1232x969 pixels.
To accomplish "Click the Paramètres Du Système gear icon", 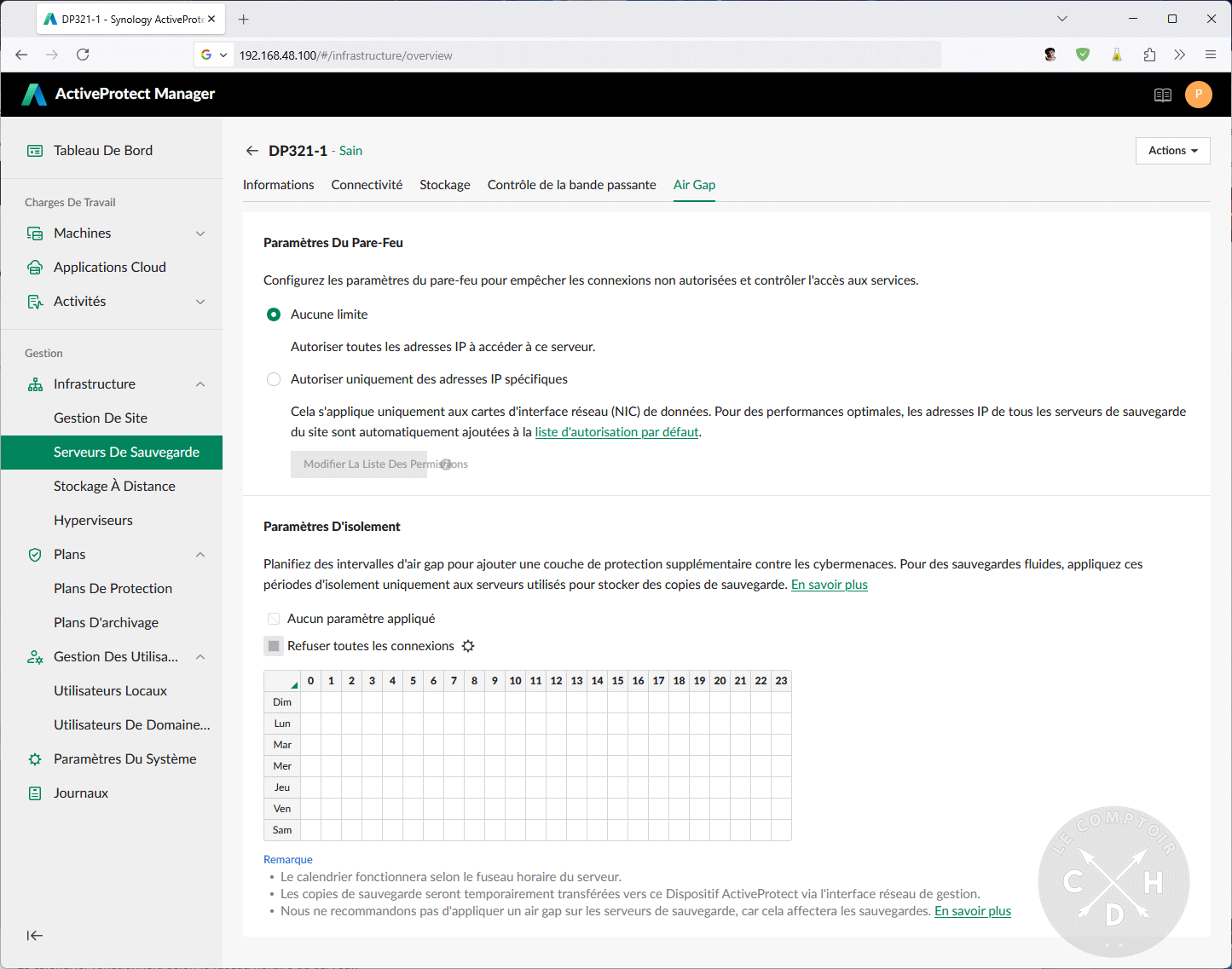I will [35, 758].
